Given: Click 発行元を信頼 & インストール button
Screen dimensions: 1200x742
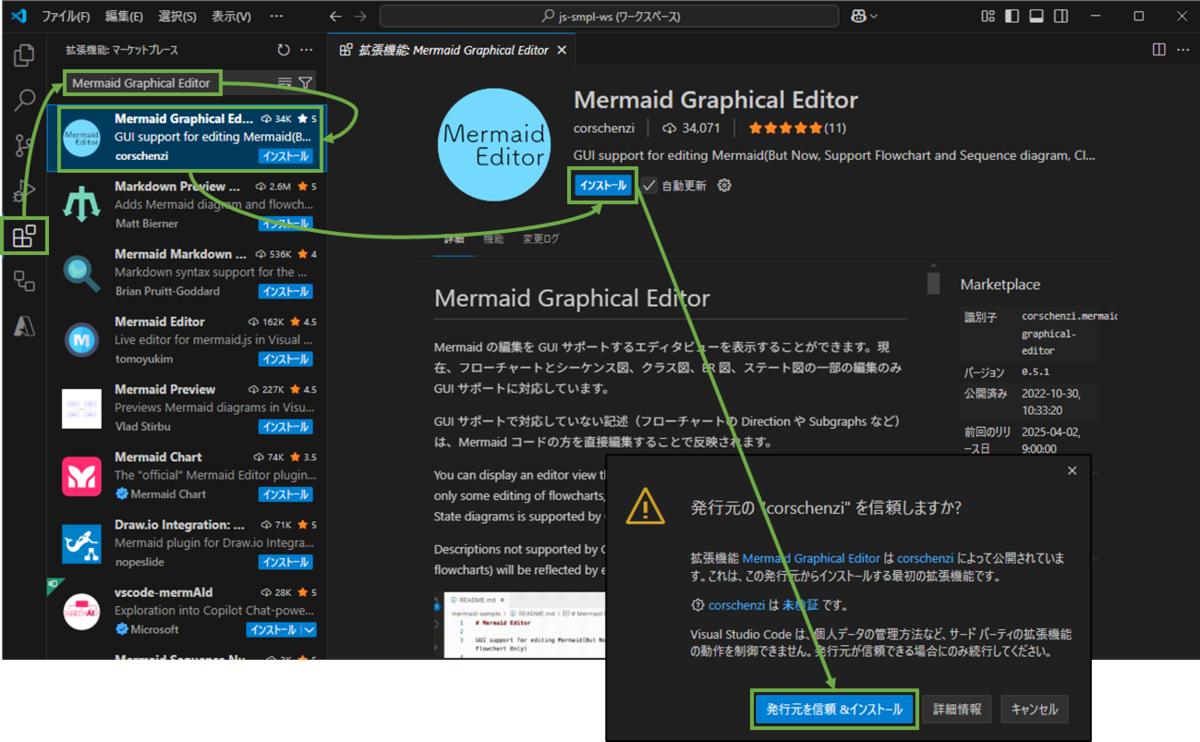Looking at the screenshot, I should click(x=834, y=709).
